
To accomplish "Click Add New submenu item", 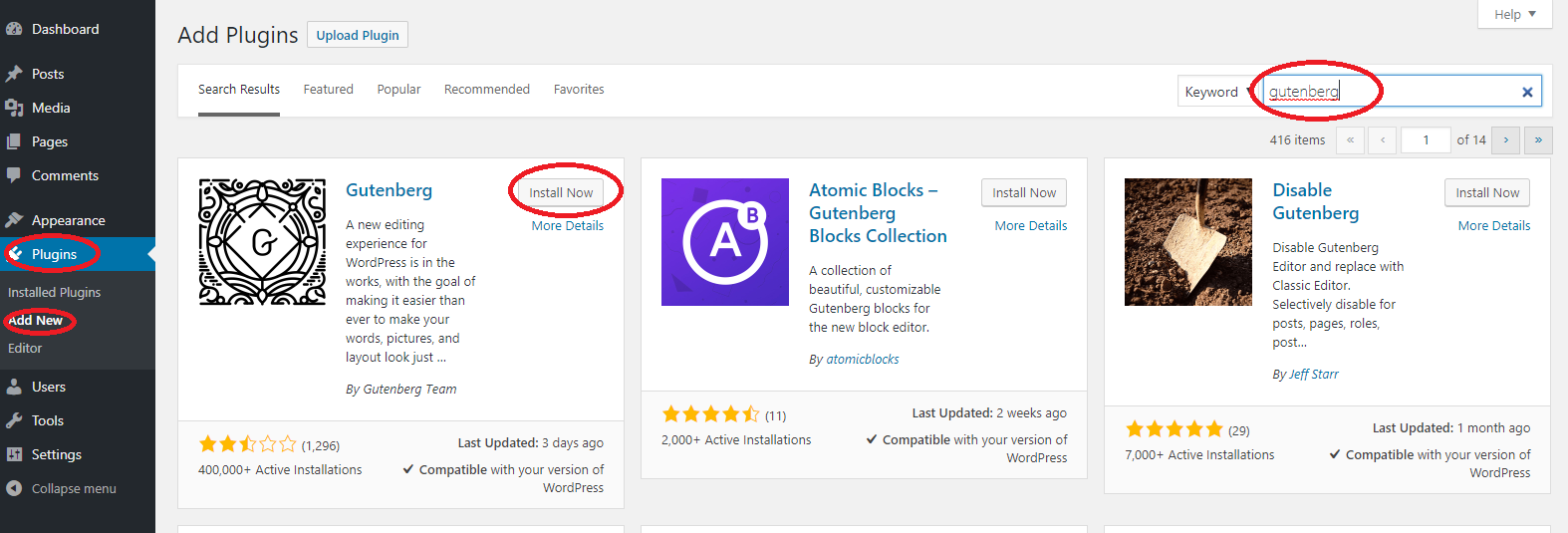I will tap(36, 321).
